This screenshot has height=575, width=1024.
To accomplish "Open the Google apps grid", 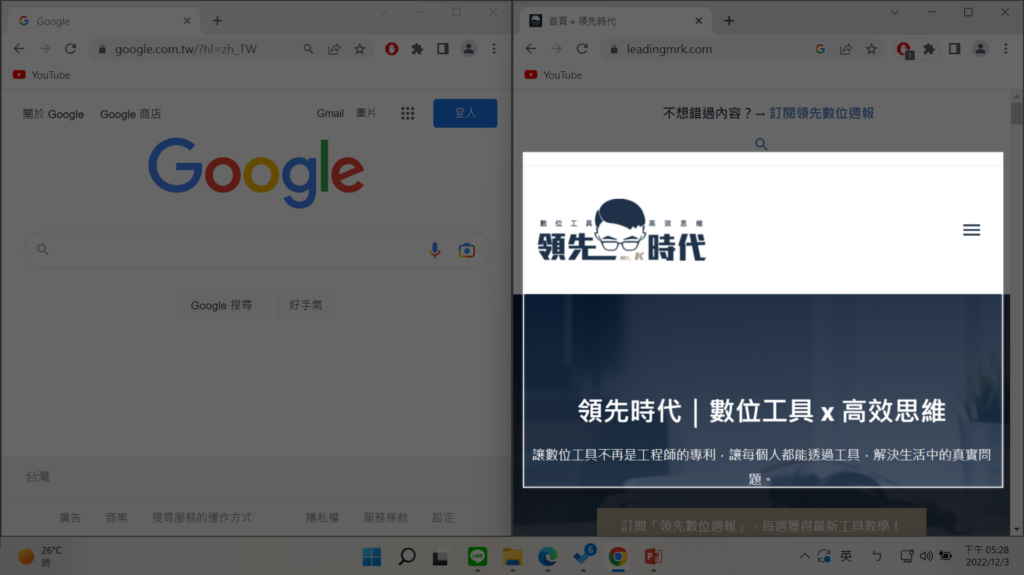I will point(408,114).
